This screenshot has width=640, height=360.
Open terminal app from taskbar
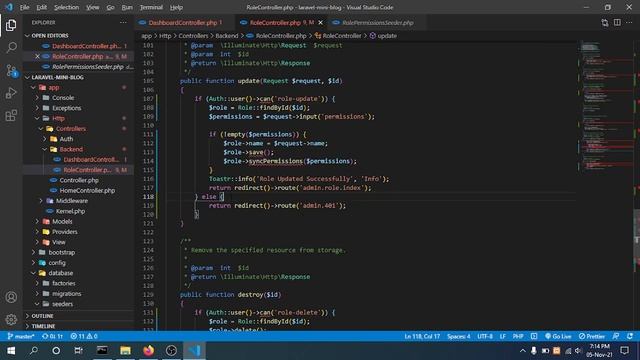coord(102,351)
